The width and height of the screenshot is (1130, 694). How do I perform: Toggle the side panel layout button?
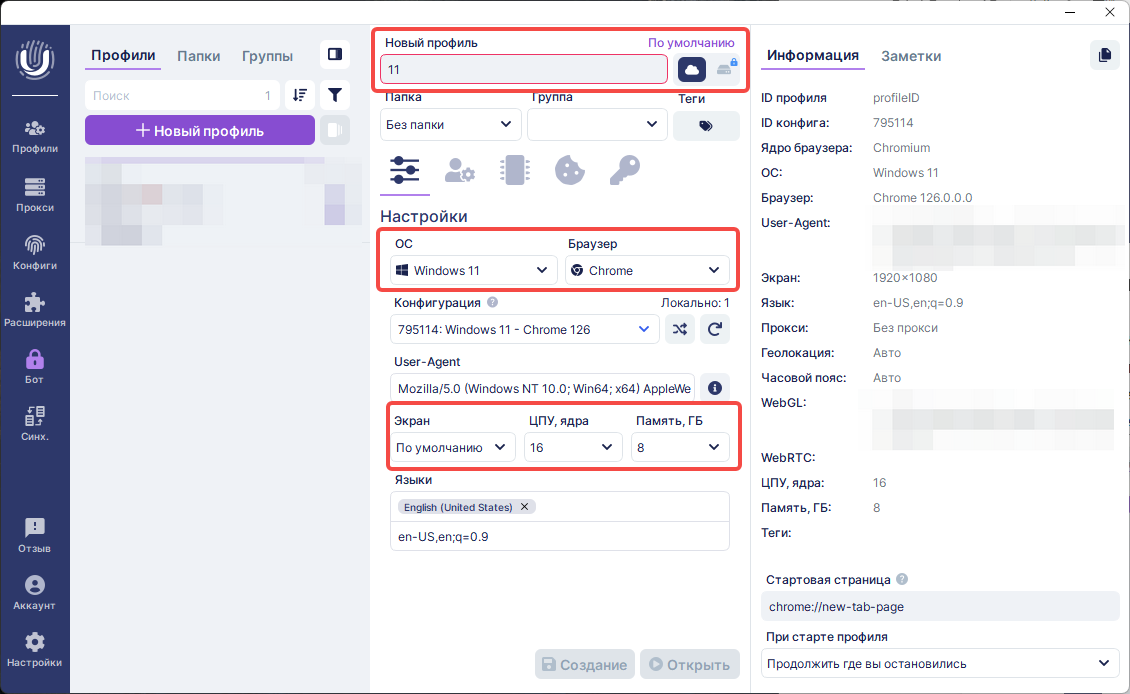(335, 55)
